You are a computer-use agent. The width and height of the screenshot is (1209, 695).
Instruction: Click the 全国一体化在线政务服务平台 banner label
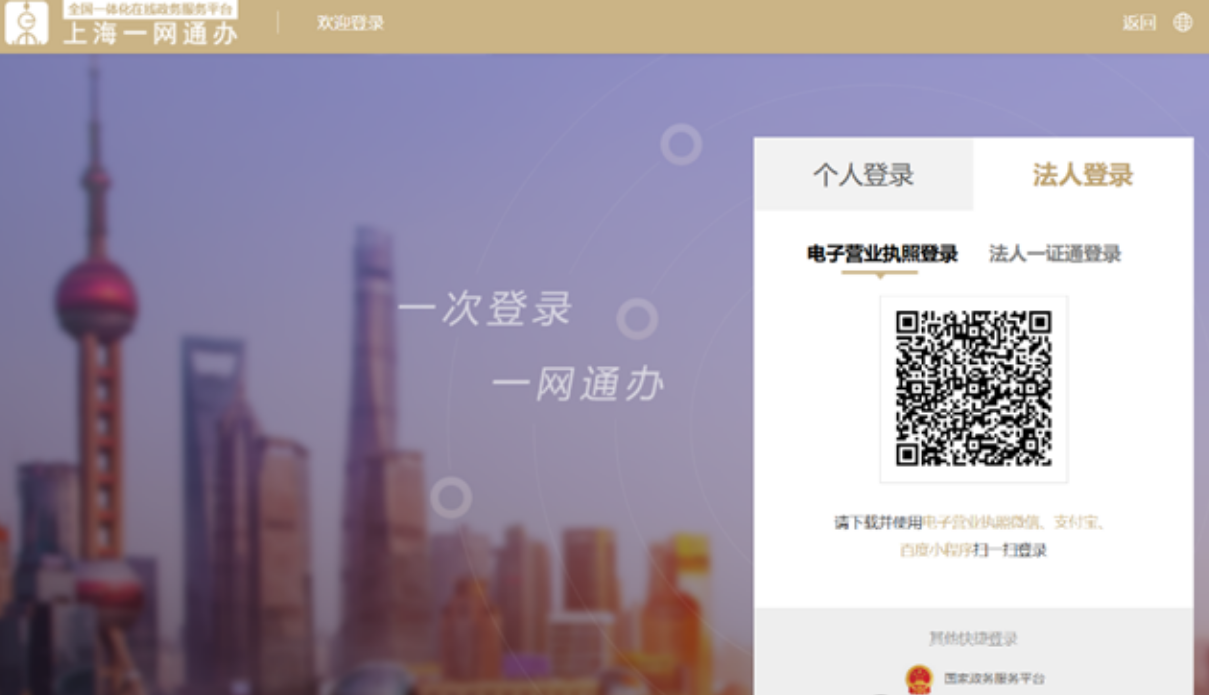[150, 9]
